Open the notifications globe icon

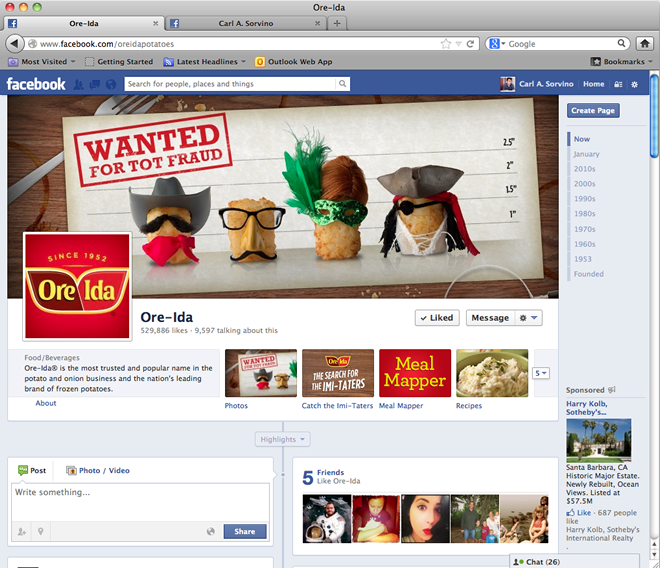click(111, 85)
